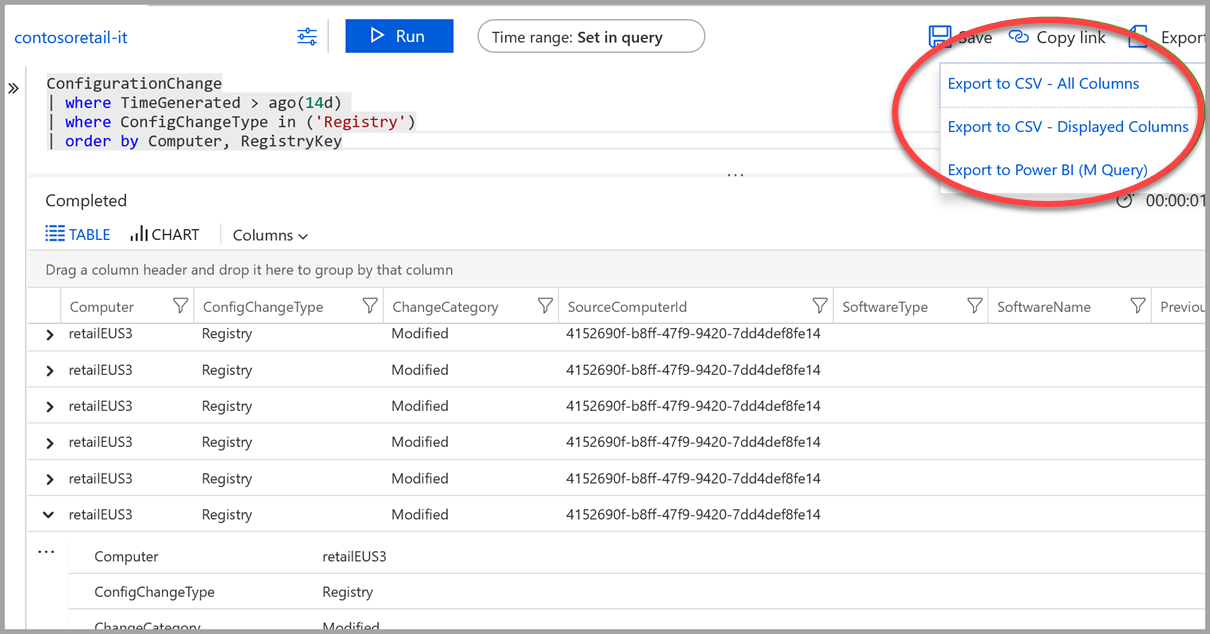
Task: Choose Export to CSV - All Columns
Action: [x=1043, y=84]
